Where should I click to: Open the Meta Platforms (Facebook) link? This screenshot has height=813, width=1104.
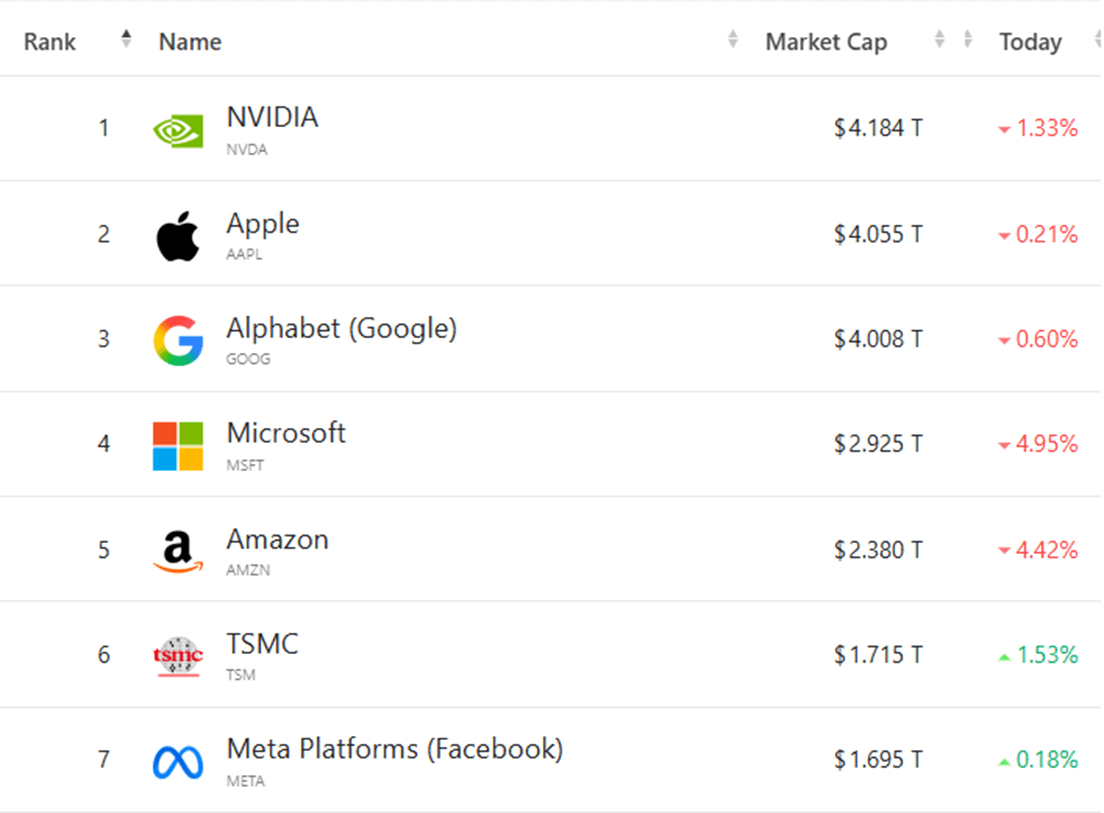(x=394, y=749)
